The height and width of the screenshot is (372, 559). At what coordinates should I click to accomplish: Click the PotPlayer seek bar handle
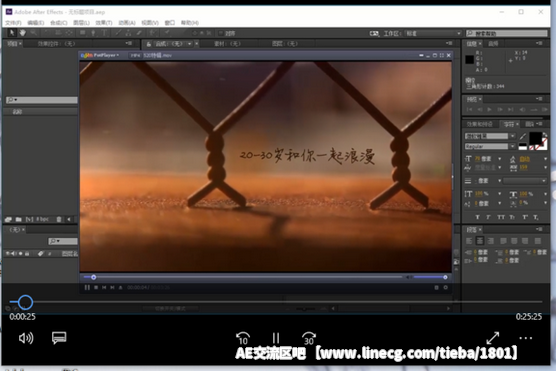[x=93, y=277]
